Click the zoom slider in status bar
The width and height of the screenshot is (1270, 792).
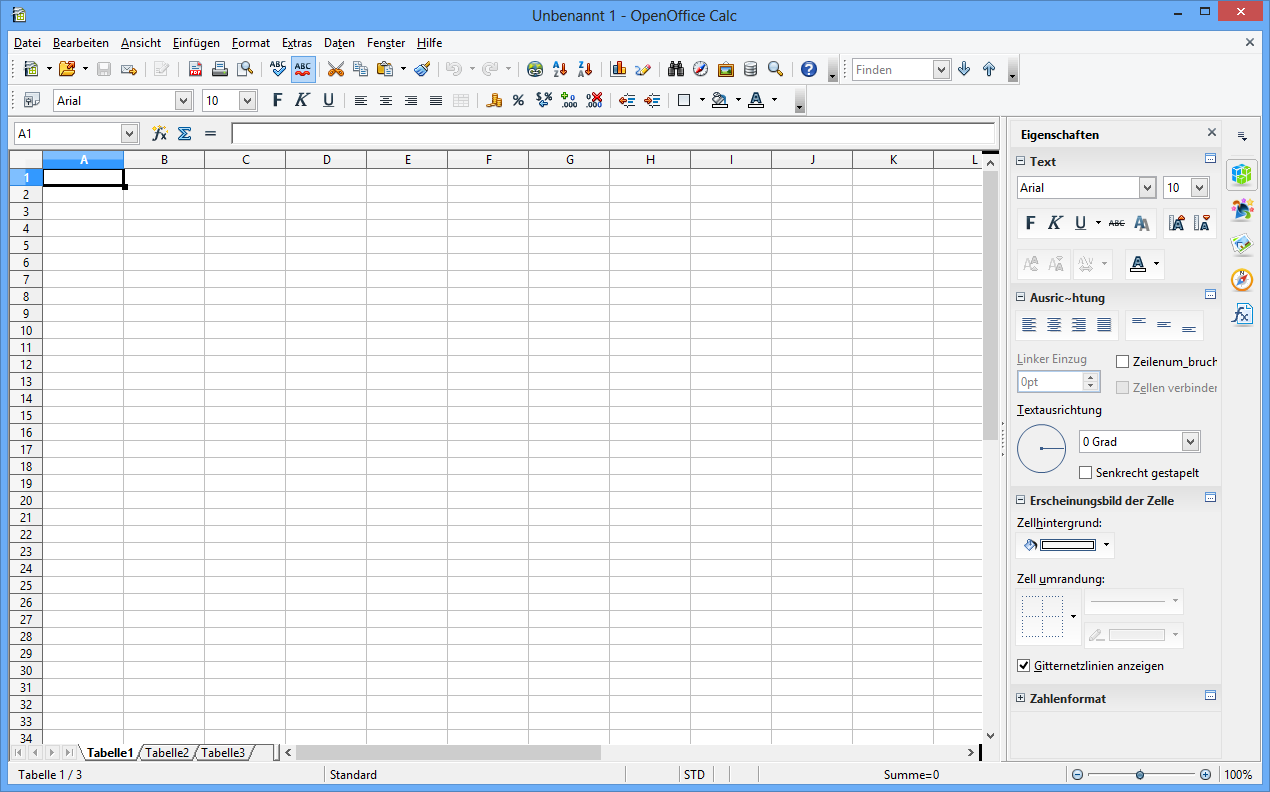click(1140, 775)
